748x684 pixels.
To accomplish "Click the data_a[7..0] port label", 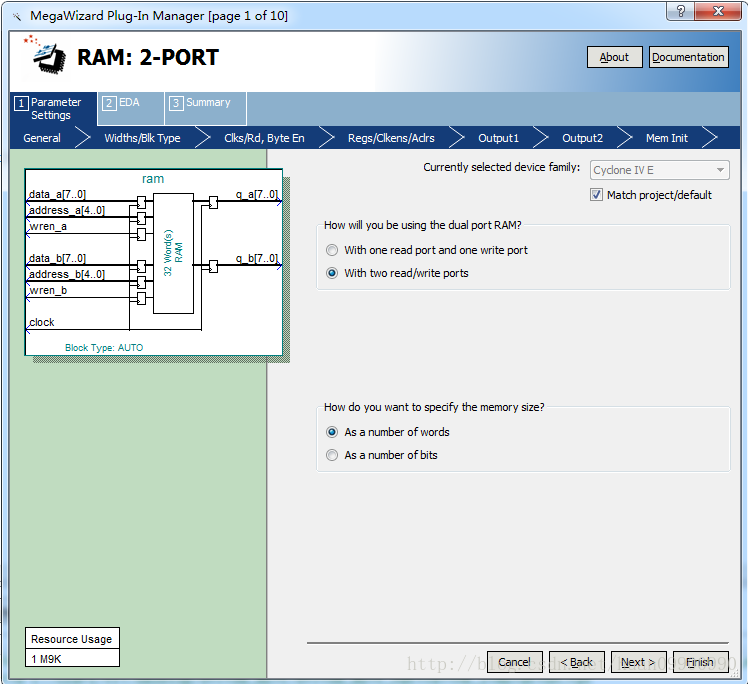I will (57, 194).
